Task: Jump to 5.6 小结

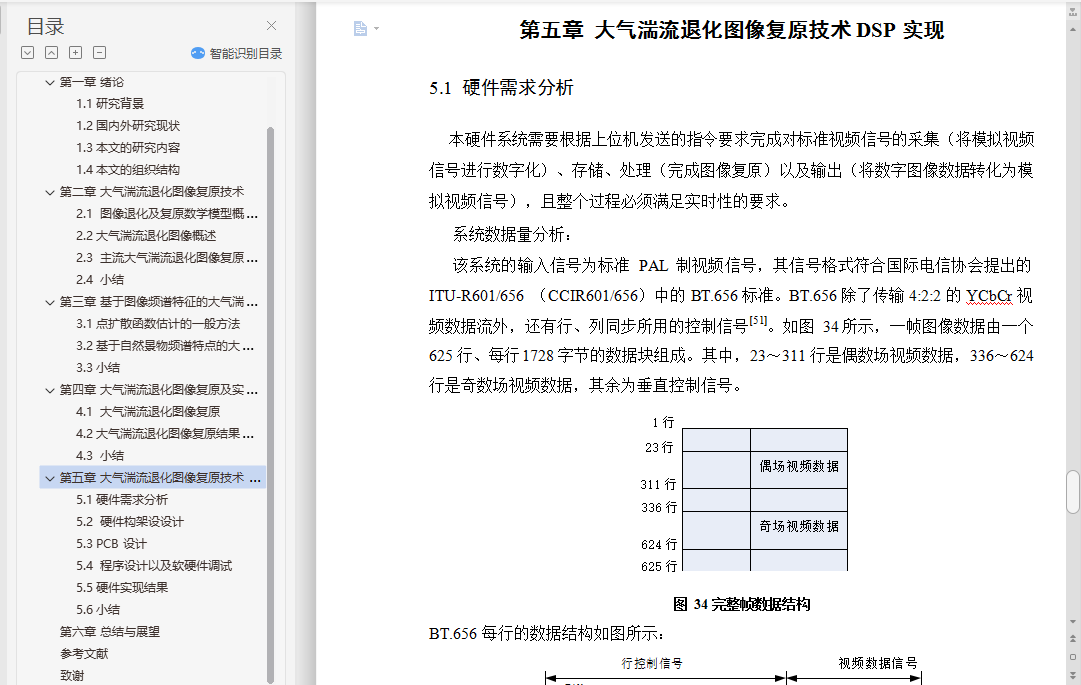Action: (98, 610)
